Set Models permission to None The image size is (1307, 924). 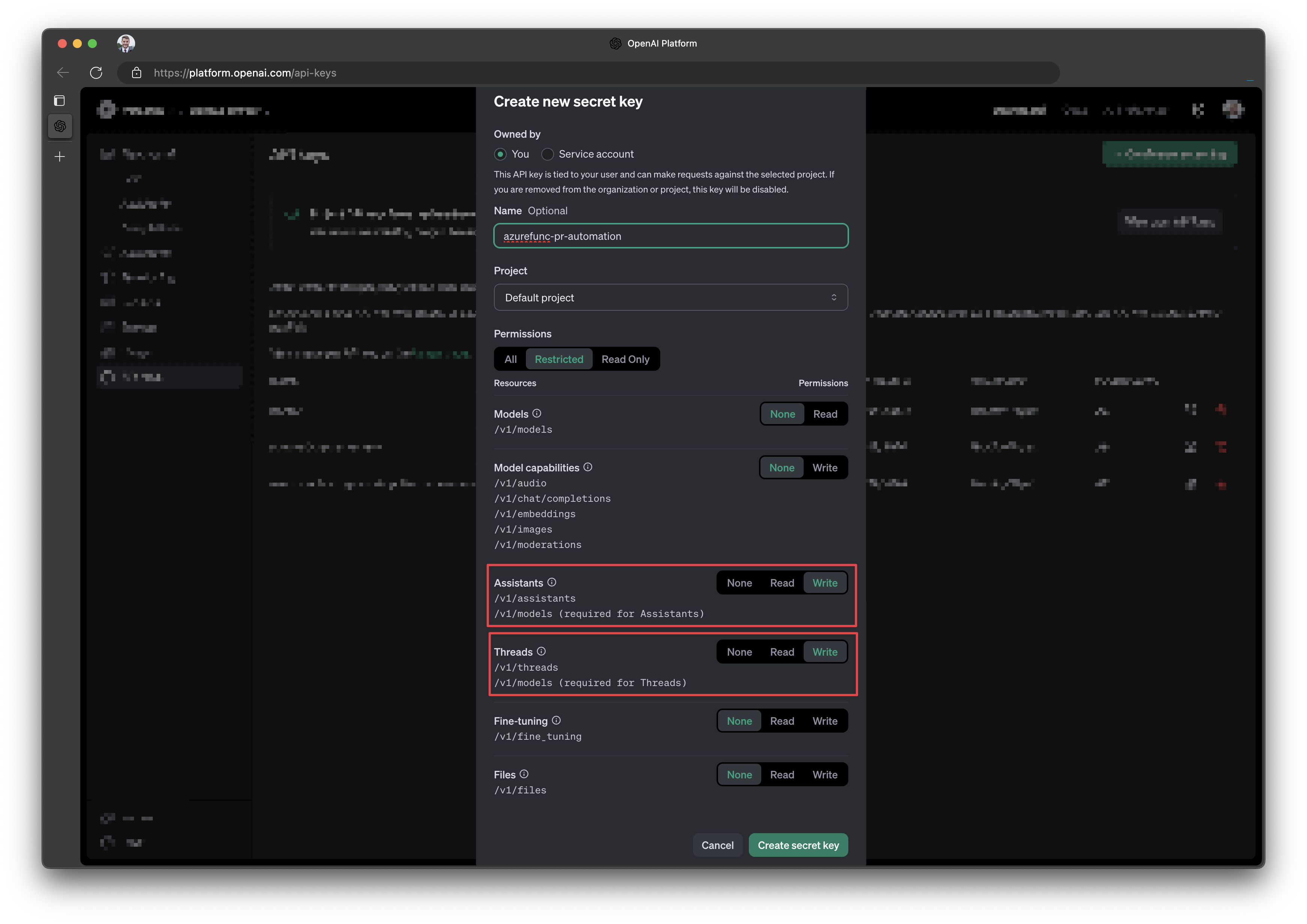click(782, 414)
